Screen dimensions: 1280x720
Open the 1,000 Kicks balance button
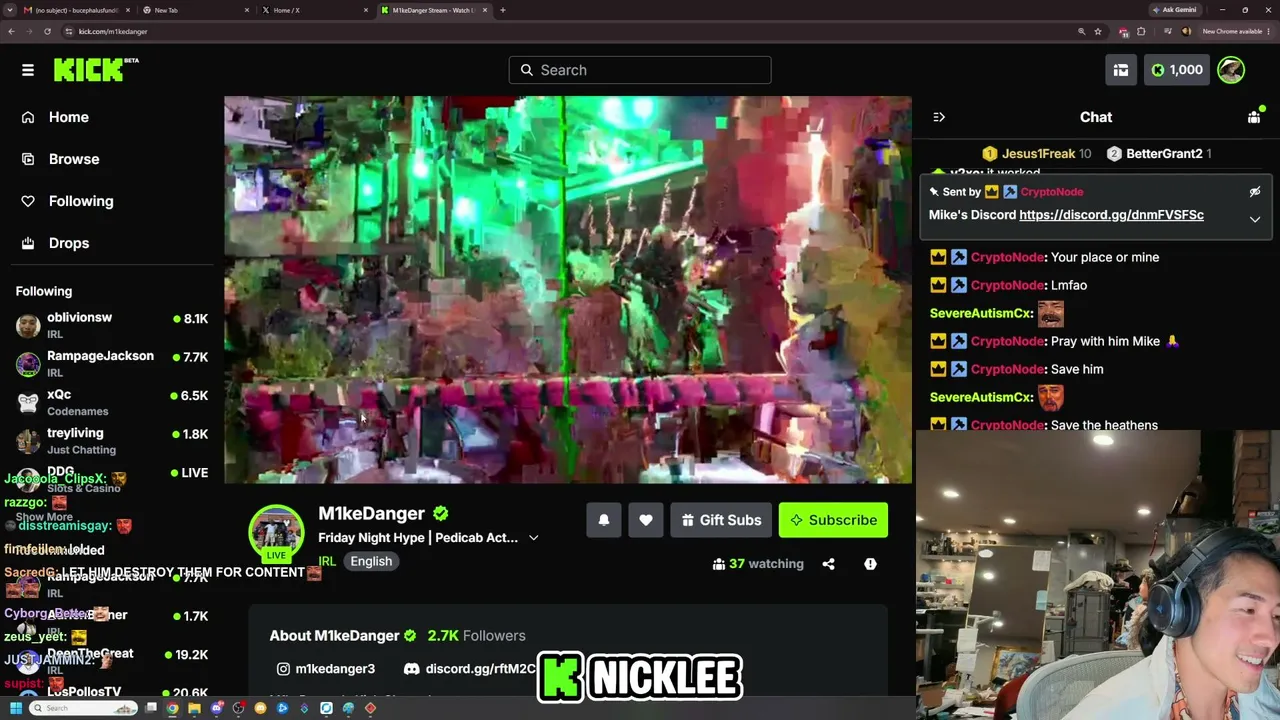coord(1177,70)
